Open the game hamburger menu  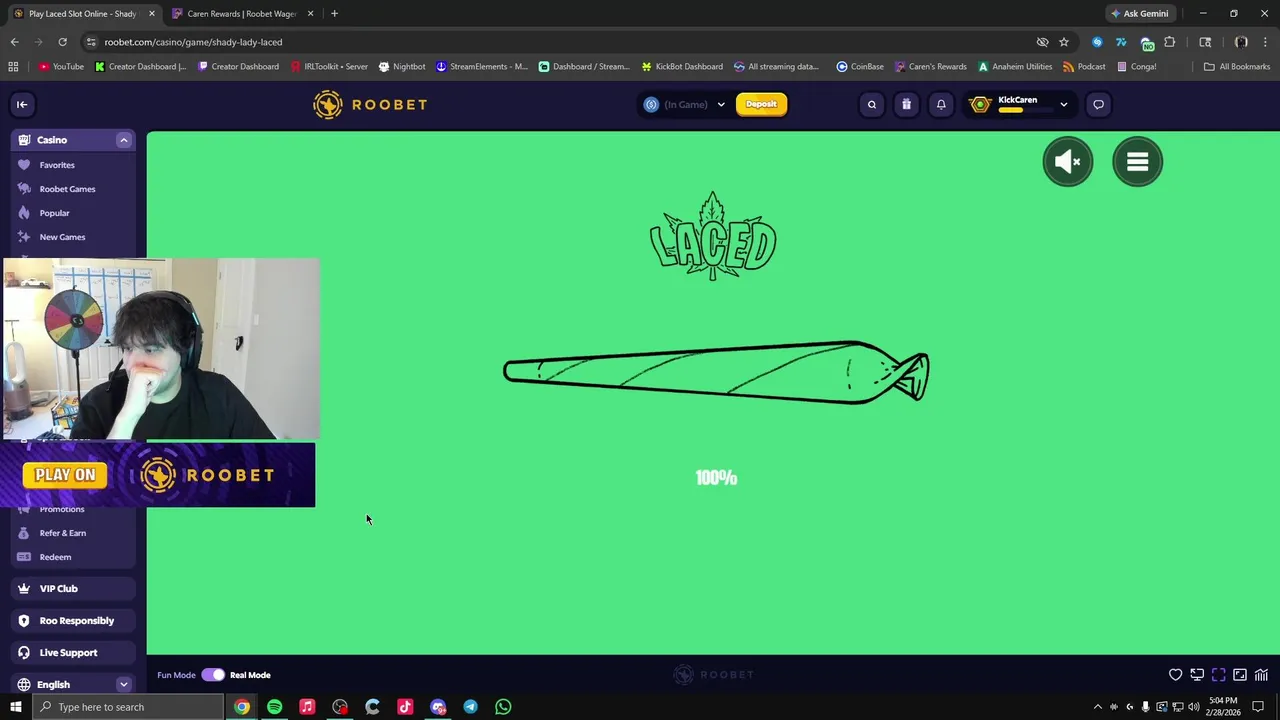[1137, 161]
